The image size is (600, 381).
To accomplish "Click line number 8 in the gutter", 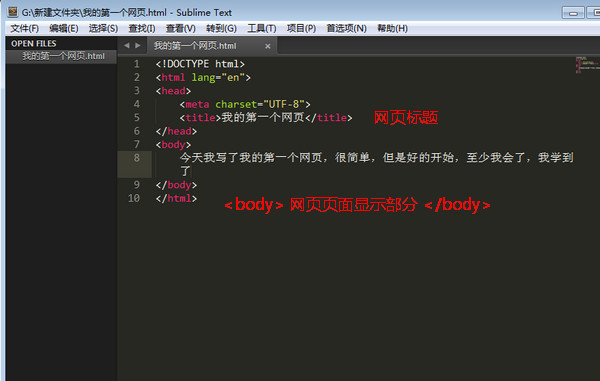I will [x=136, y=158].
